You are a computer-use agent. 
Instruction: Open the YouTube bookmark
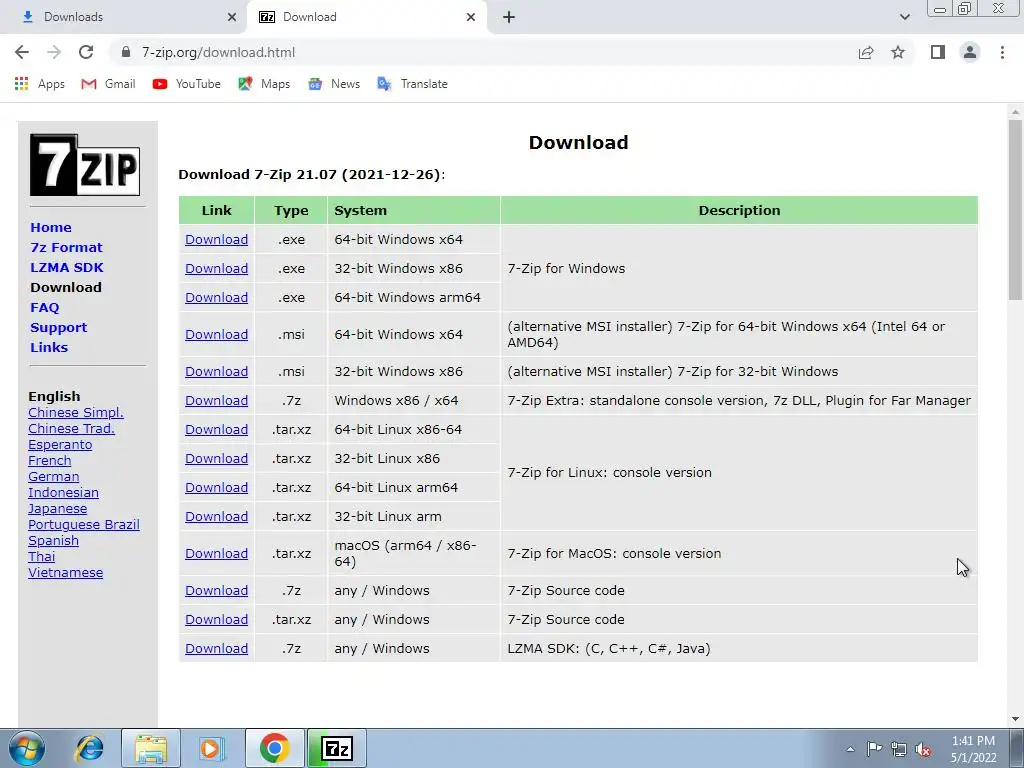[187, 84]
